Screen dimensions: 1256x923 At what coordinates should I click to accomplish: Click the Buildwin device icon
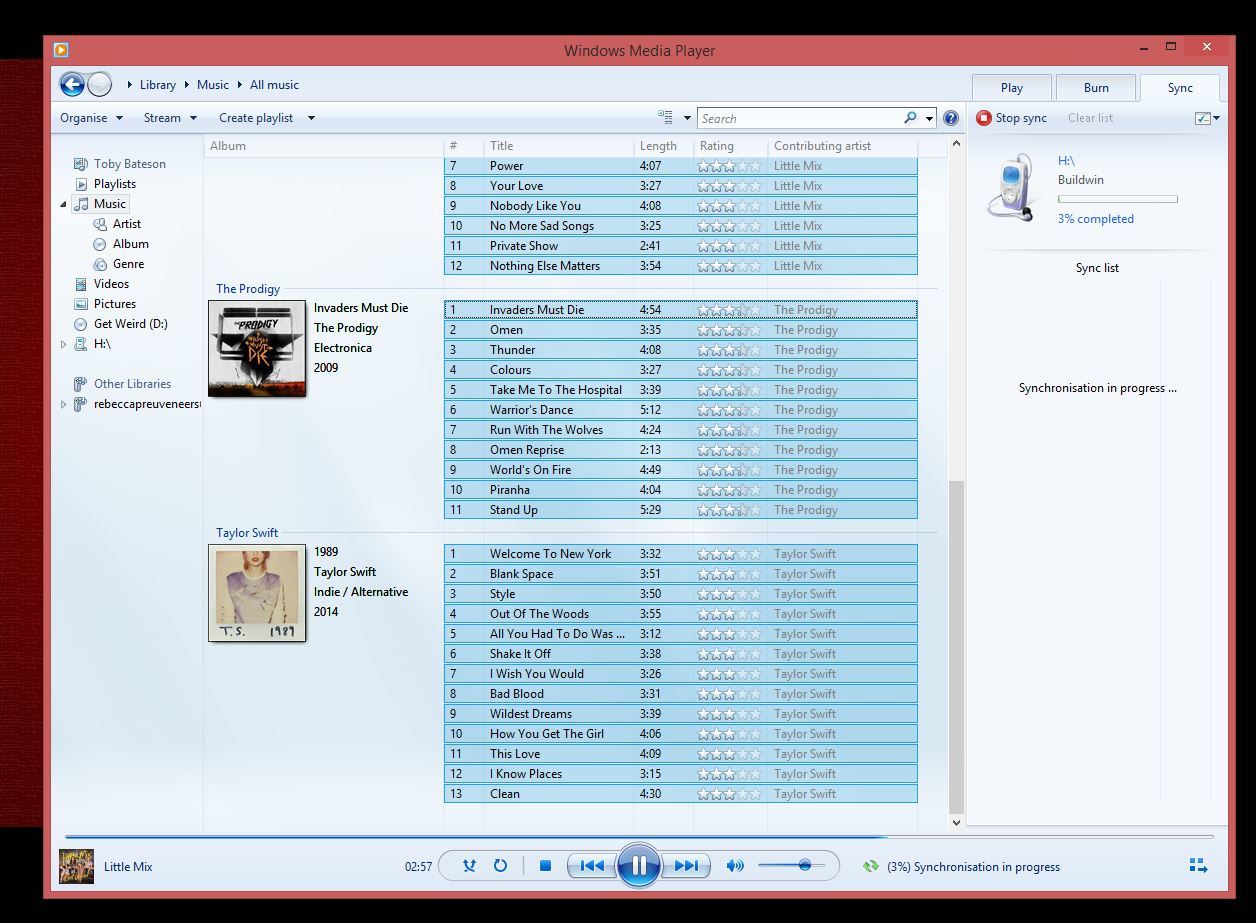pos(1010,187)
